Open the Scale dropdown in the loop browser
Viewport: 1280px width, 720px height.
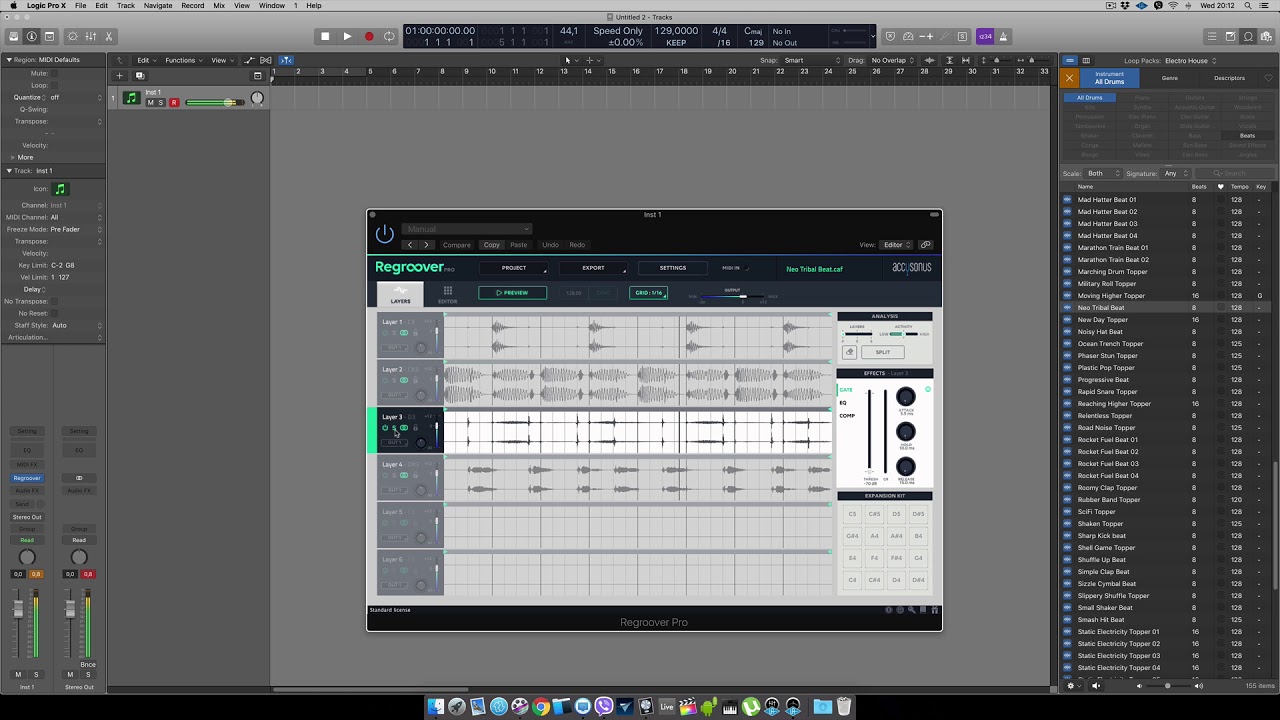pyautogui.click(x=1101, y=173)
